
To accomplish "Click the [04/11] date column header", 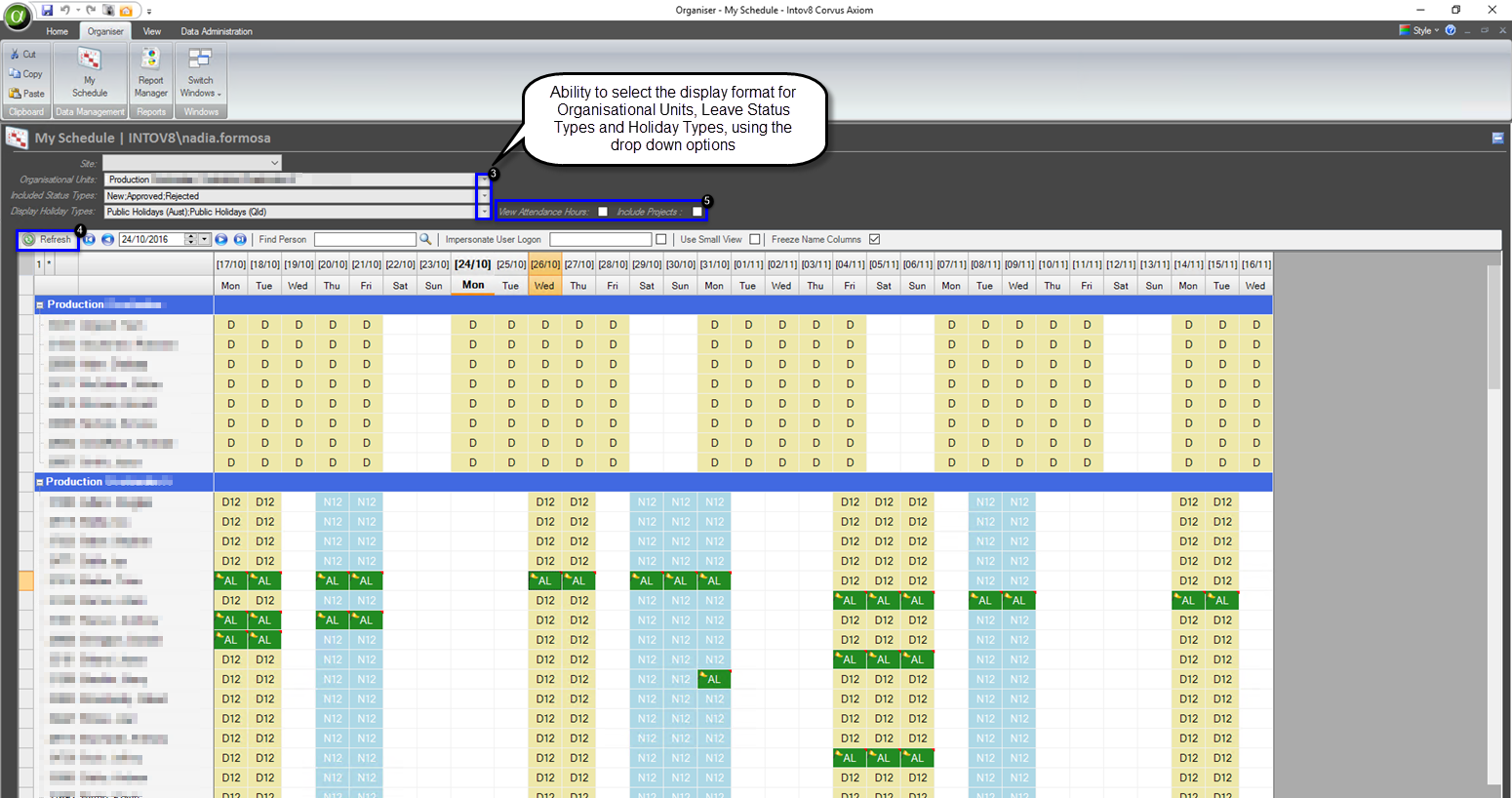I will click(x=850, y=264).
